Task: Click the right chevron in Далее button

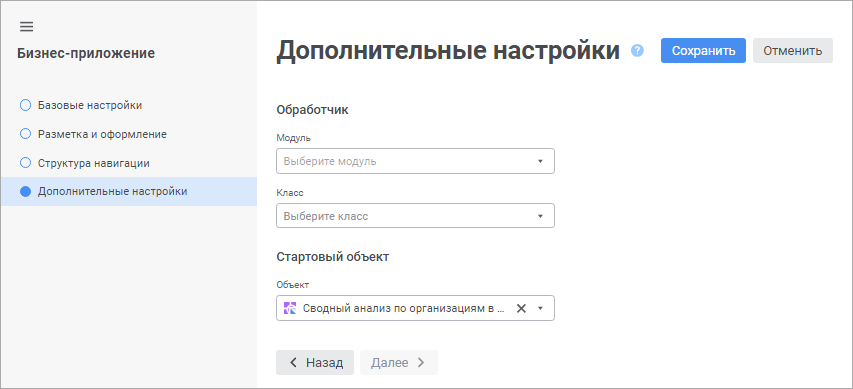Action: coord(421,363)
